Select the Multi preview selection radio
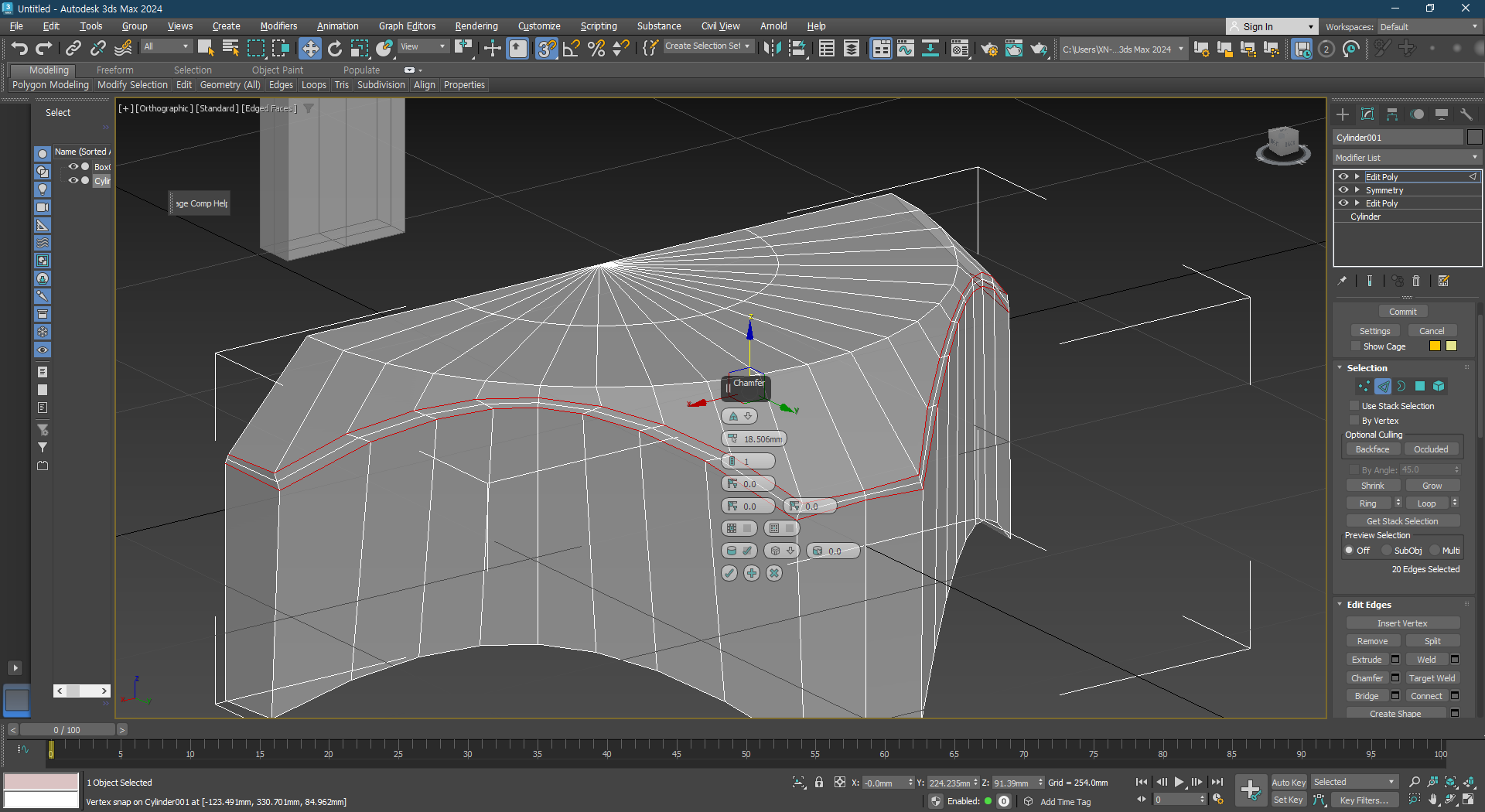This screenshot has width=1485, height=812. click(x=1435, y=551)
